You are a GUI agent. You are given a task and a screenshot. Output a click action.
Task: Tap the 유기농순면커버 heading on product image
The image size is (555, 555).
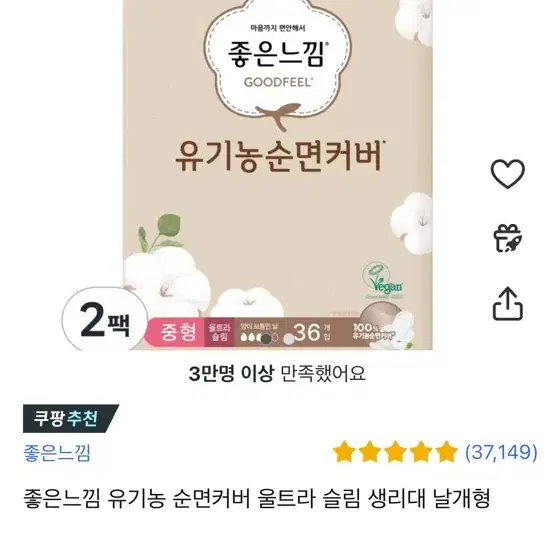280,157
